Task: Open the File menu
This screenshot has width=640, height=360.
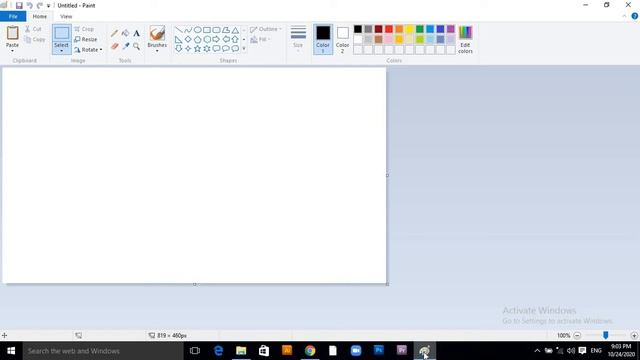Action: tap(13, 16)
